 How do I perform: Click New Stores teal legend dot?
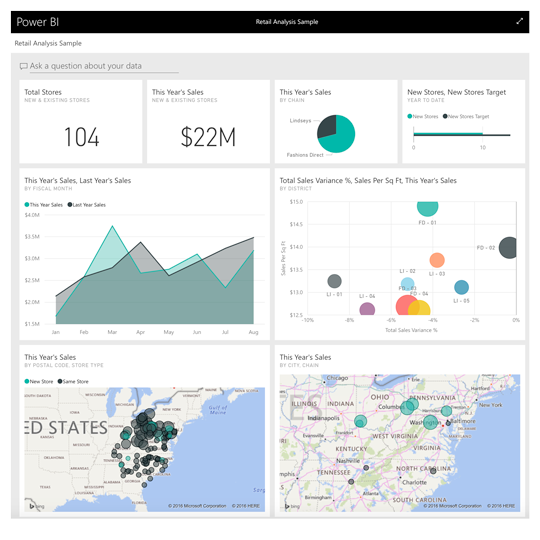(x=410, y=116)
